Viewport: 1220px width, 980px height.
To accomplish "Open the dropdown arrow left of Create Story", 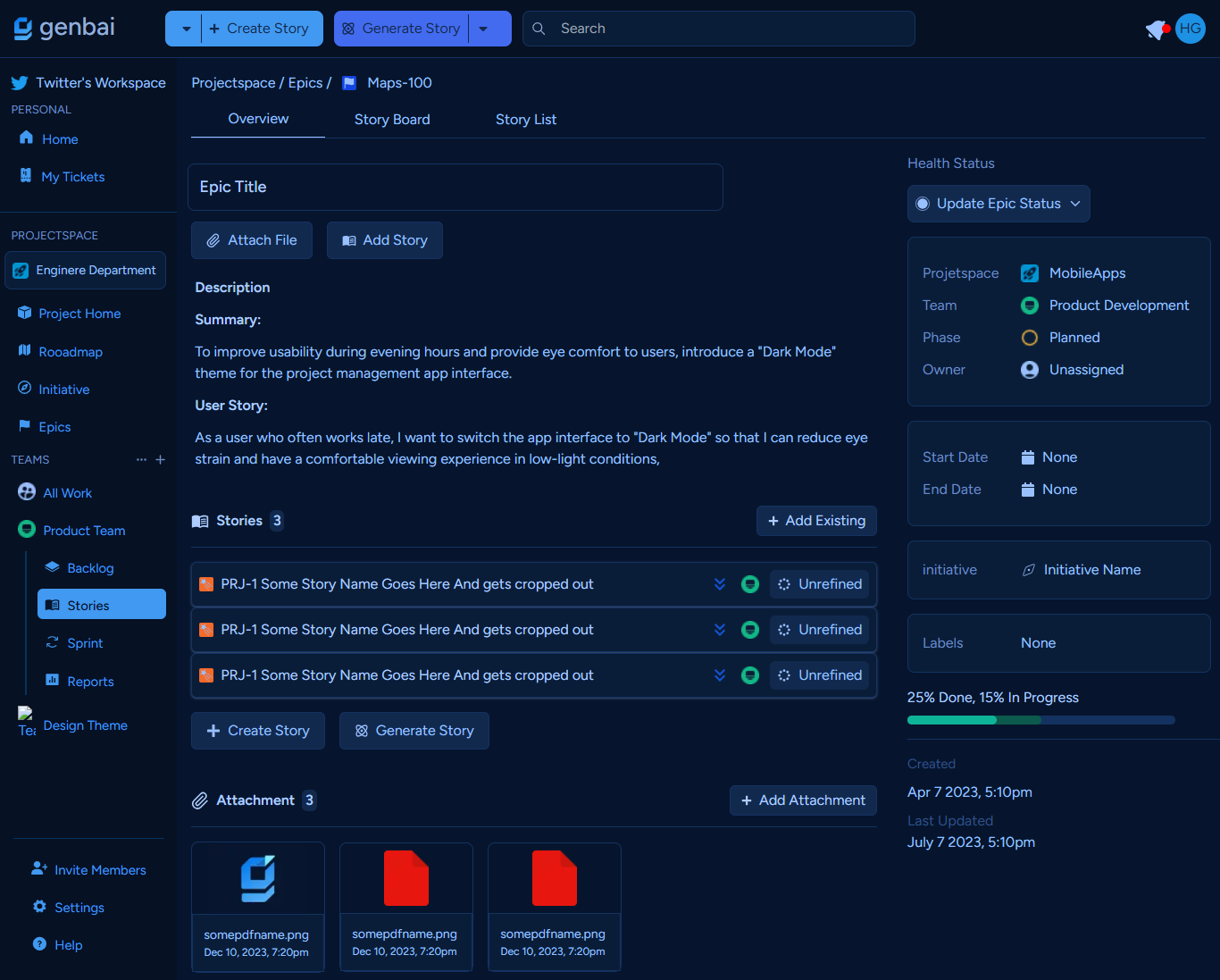I will (x=186, y=29).
